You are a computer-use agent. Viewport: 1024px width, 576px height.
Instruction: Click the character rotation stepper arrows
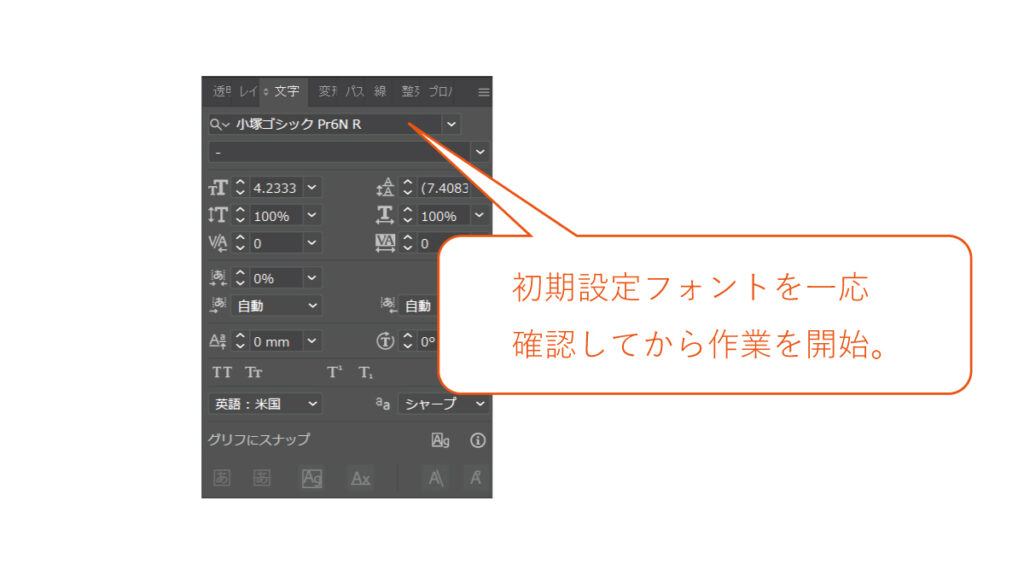pyautogui.click(x=408, y=341)
